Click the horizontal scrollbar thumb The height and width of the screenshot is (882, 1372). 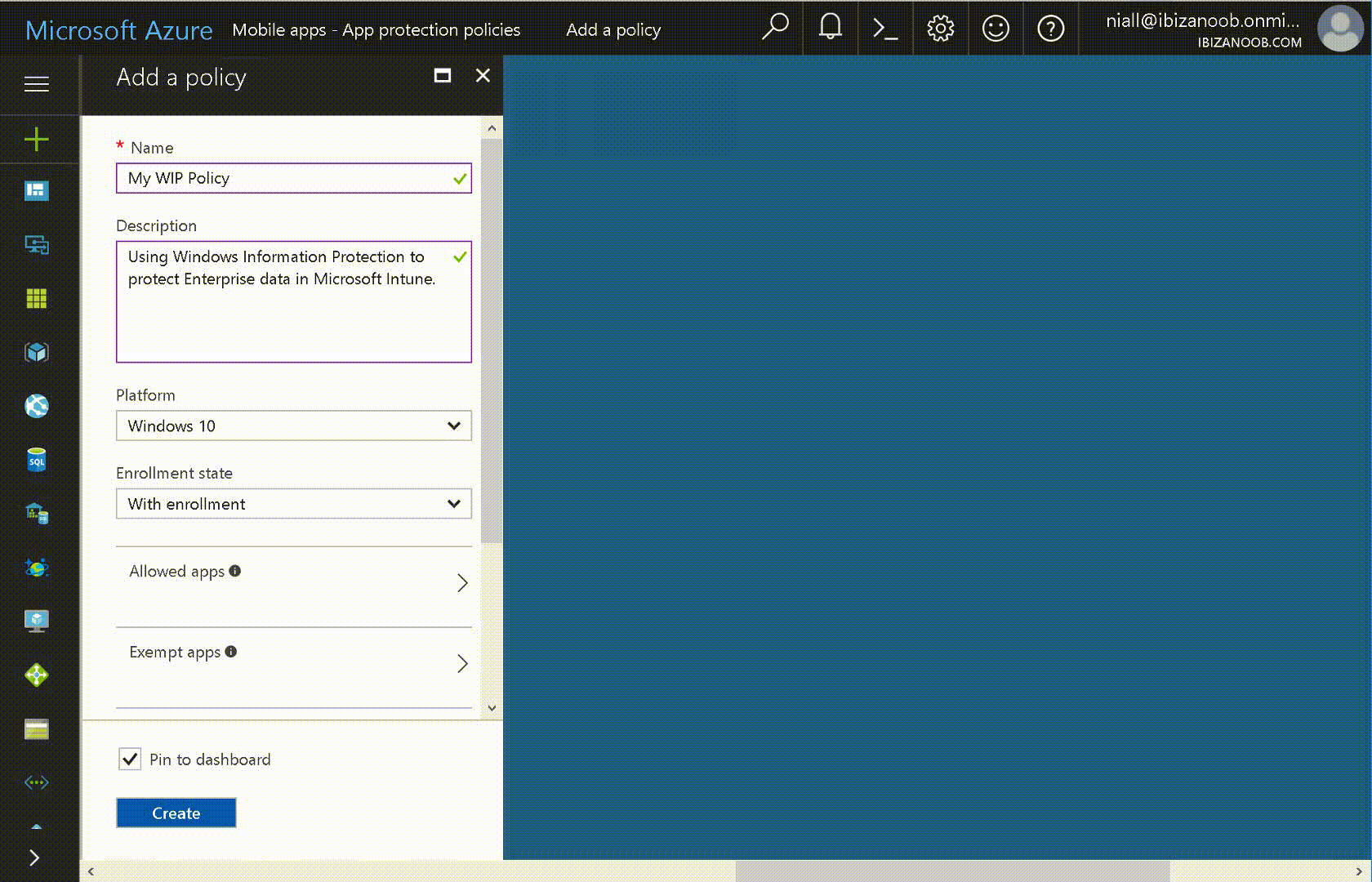tap(952, 871)
